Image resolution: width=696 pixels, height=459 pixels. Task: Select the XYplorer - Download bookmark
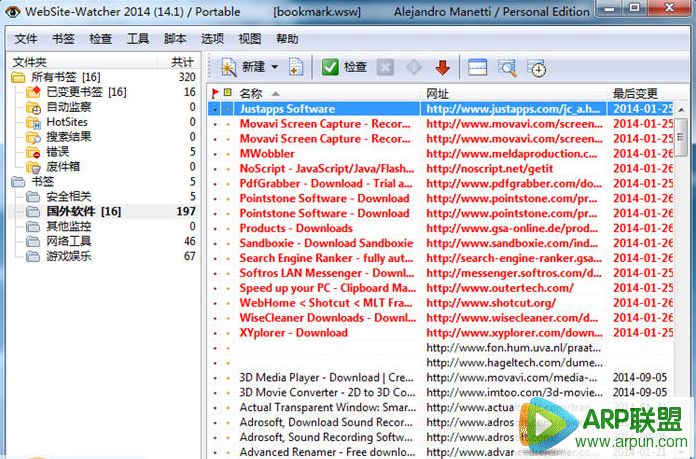293,333
